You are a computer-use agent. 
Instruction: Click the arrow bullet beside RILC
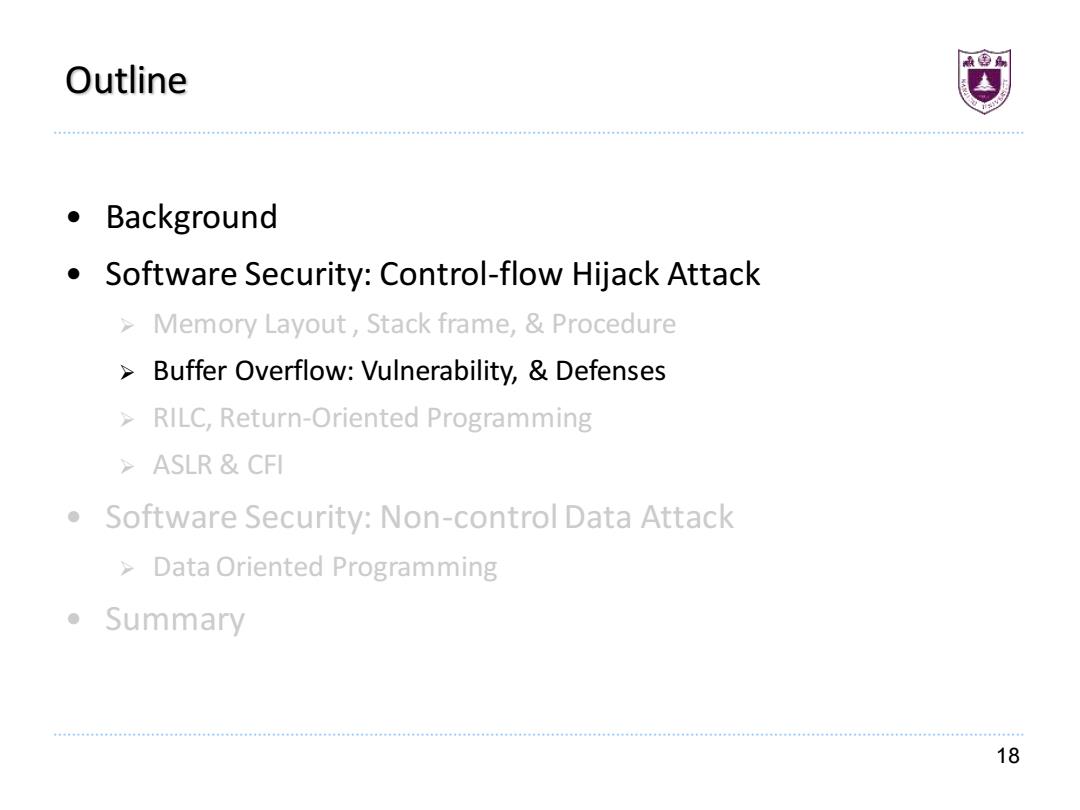click(127, 419)
